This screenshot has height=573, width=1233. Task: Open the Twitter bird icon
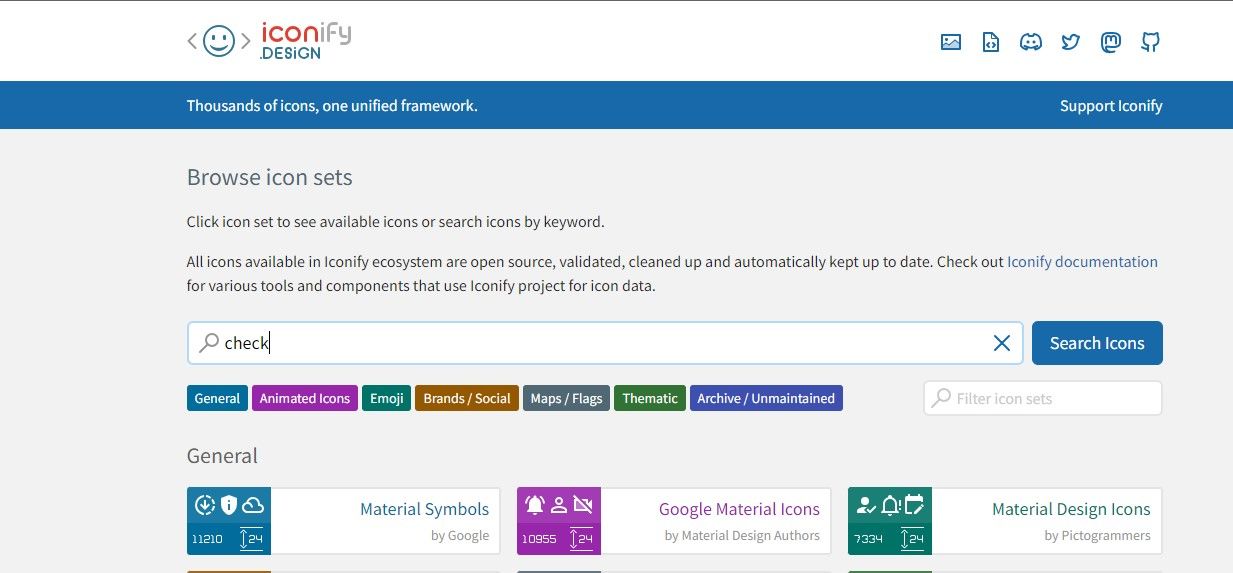(1071, 42)
